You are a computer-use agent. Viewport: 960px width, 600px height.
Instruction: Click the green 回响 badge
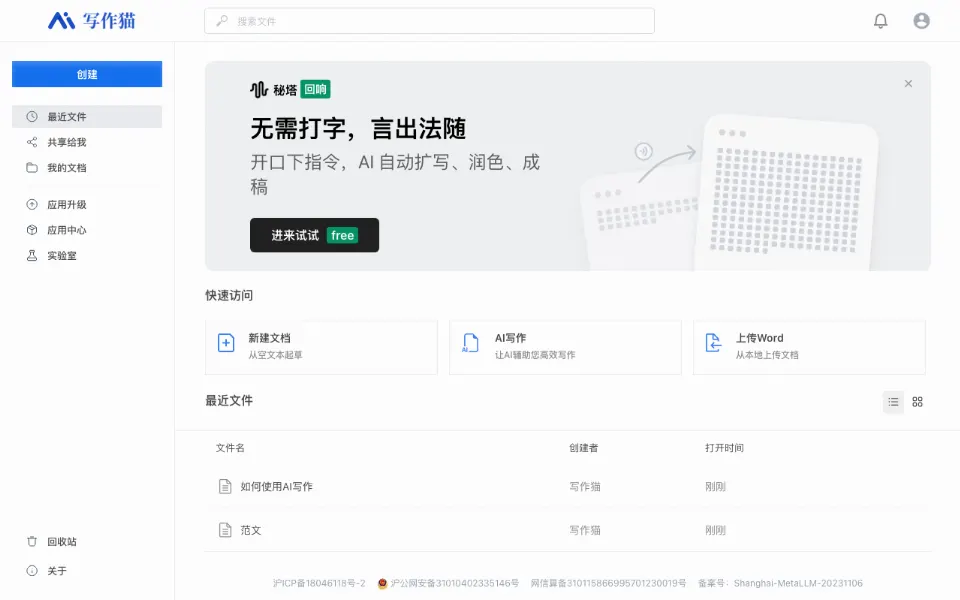315,89
